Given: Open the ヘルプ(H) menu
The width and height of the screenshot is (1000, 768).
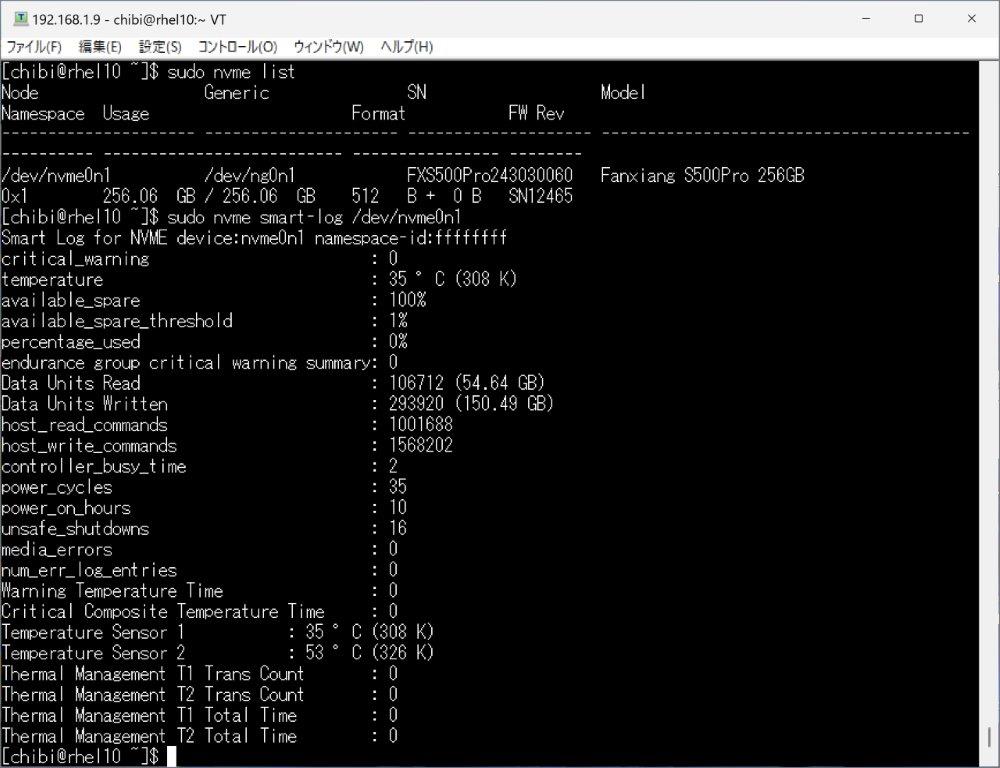Looking at the screenshot, I should [x=406, y=47].
